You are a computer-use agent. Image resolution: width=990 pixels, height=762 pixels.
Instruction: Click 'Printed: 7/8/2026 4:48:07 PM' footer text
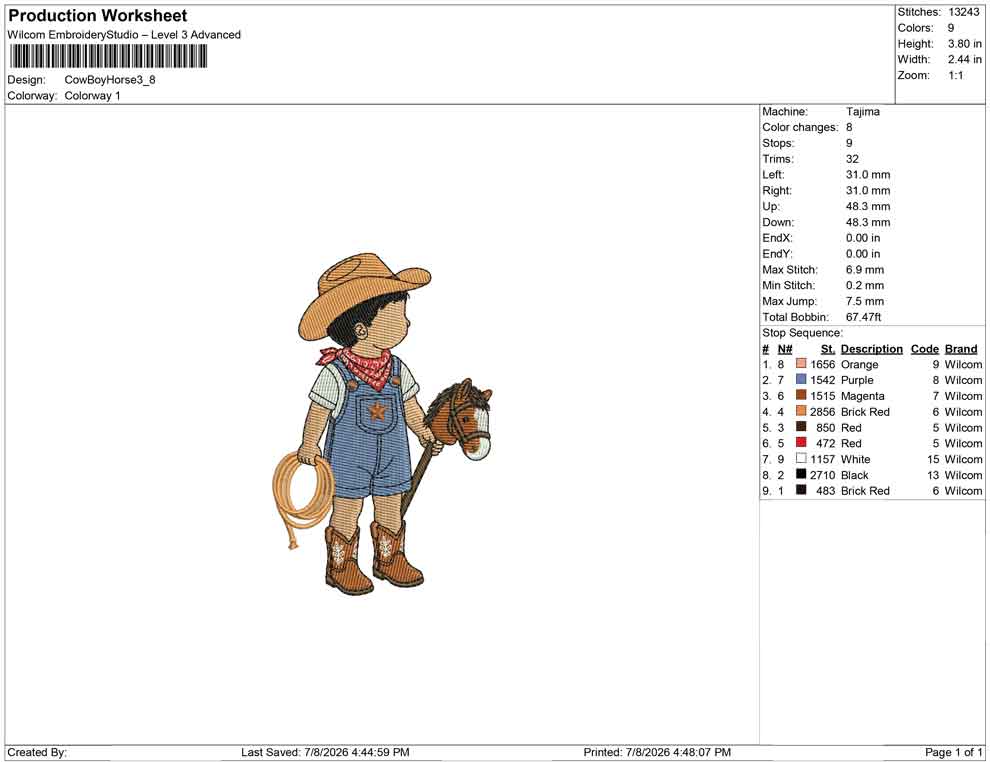(657, 752)
